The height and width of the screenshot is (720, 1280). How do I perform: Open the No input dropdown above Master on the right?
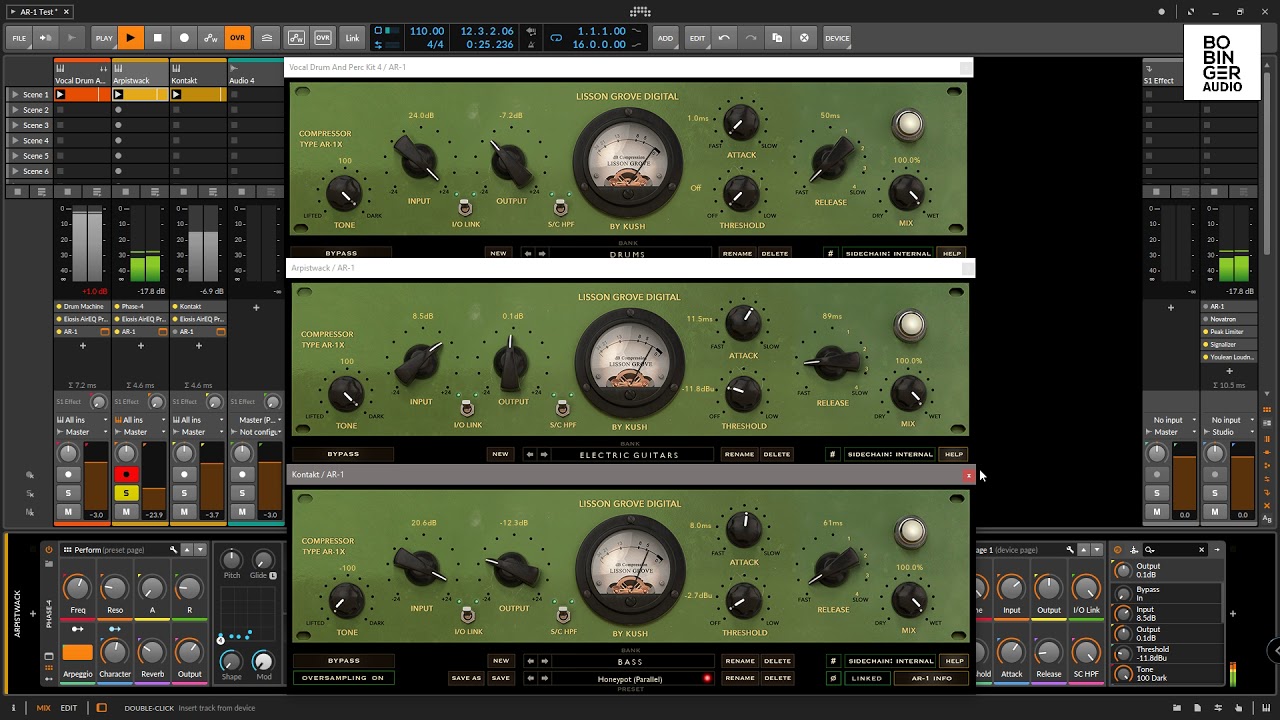click(x=1171, y=420)
